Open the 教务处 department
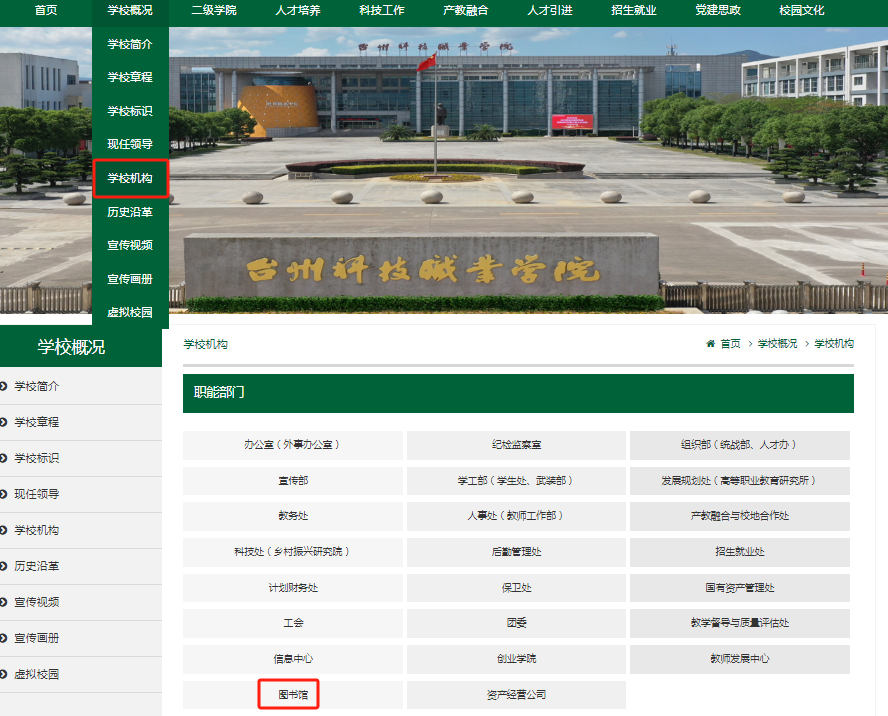The image size is (888, 716). (x=293, y=516)
